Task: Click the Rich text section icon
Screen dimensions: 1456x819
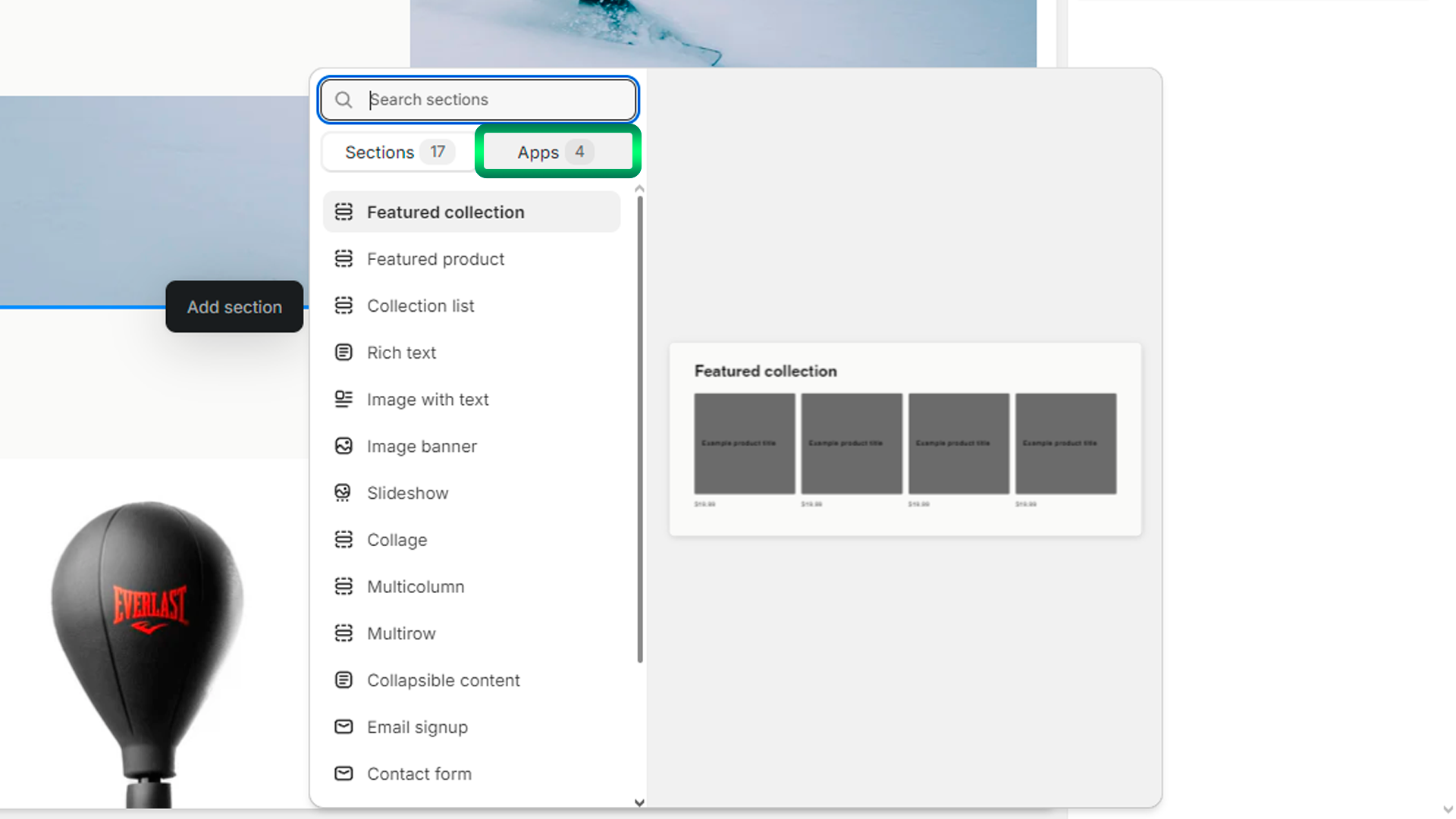Action: [x=344, y=353]
